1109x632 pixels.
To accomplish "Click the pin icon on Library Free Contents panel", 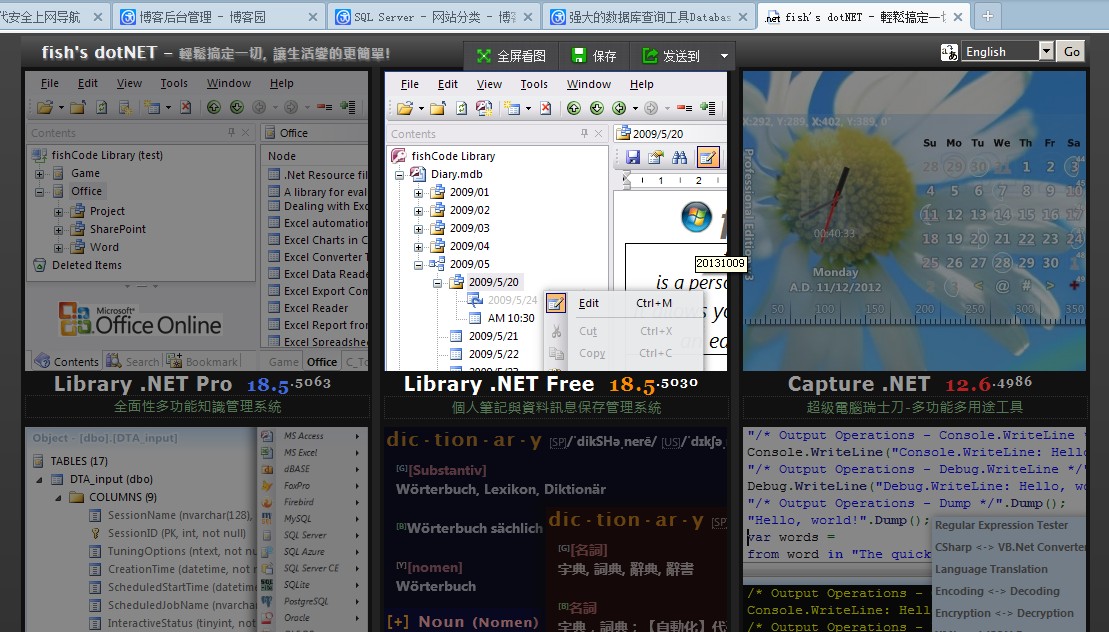I will click(584, 134).
